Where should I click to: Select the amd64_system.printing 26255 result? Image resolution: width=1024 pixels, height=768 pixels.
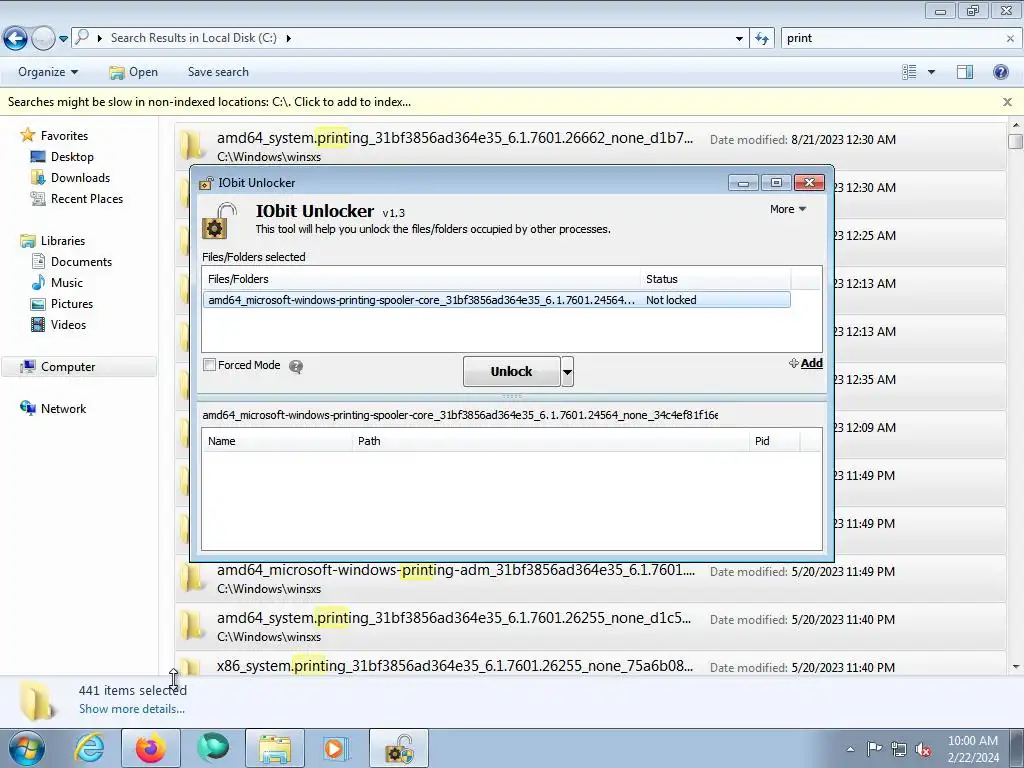click(590, 626)
